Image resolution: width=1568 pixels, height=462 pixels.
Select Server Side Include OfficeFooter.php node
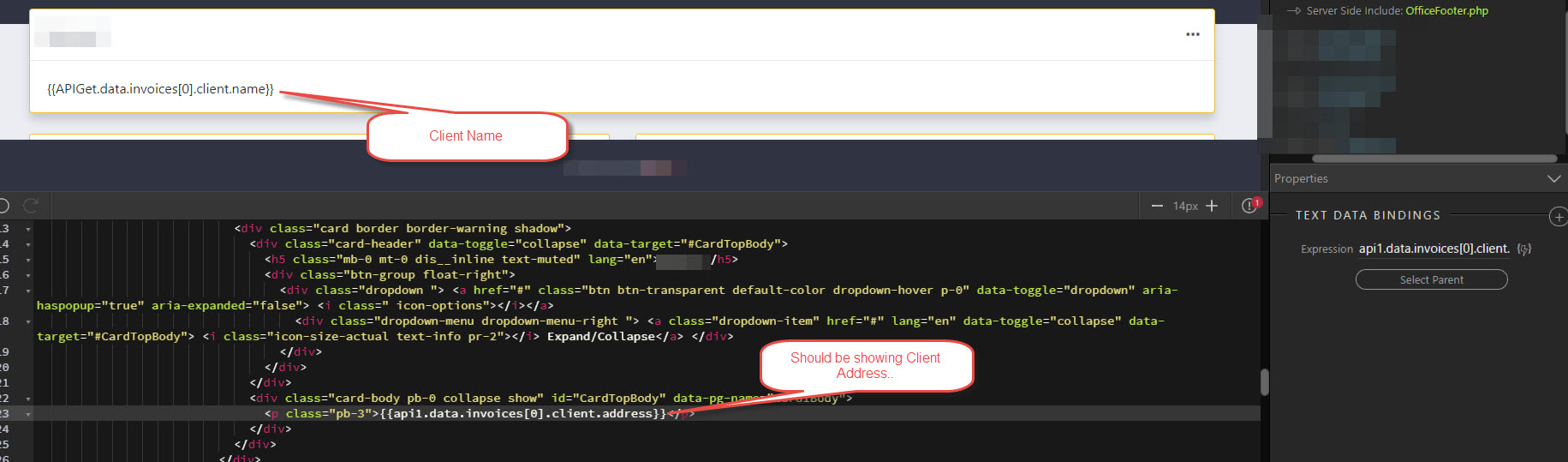click(x=1398, y=11)
